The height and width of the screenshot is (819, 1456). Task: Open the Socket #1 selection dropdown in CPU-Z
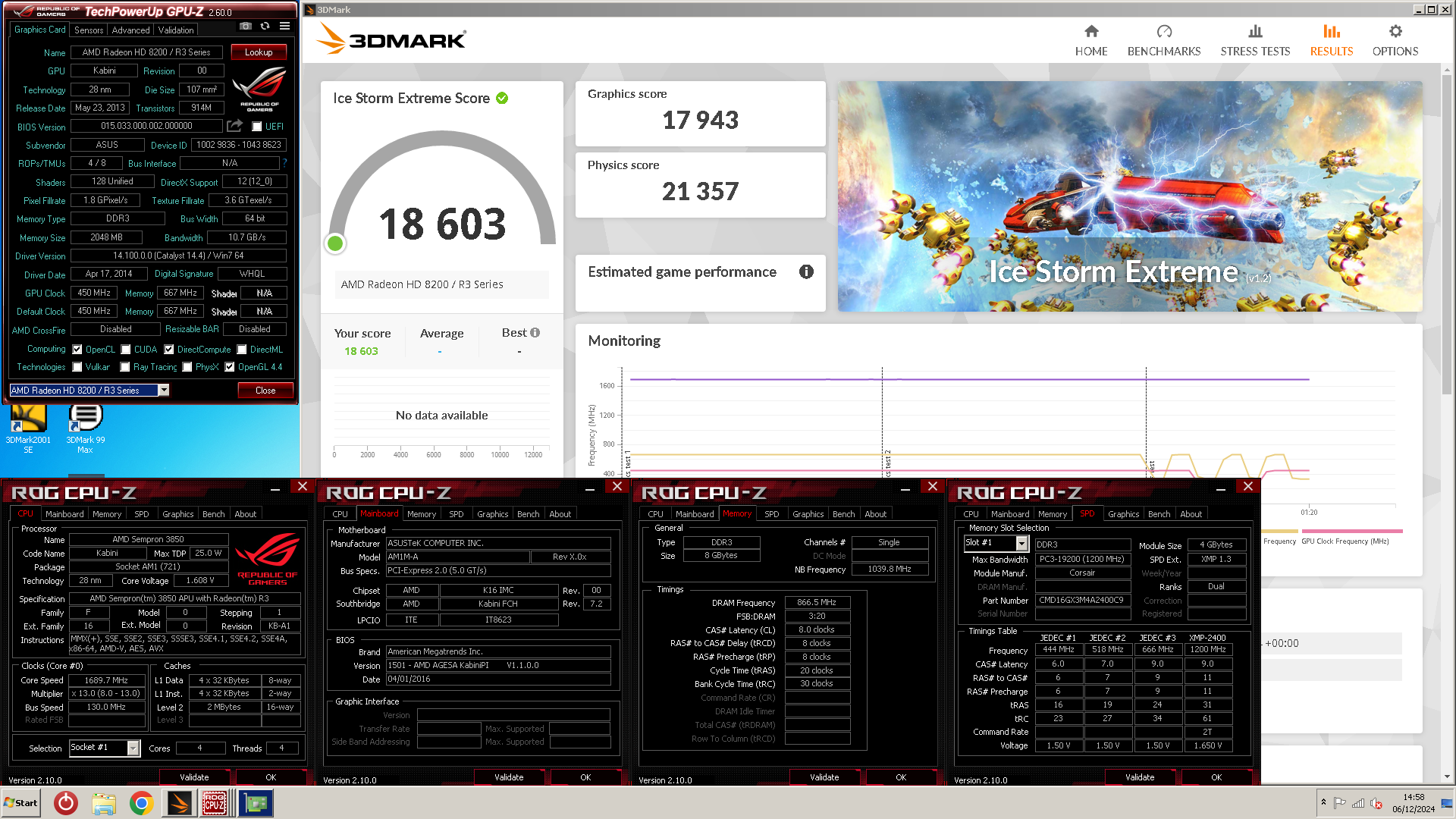click(x=133, y=748)
